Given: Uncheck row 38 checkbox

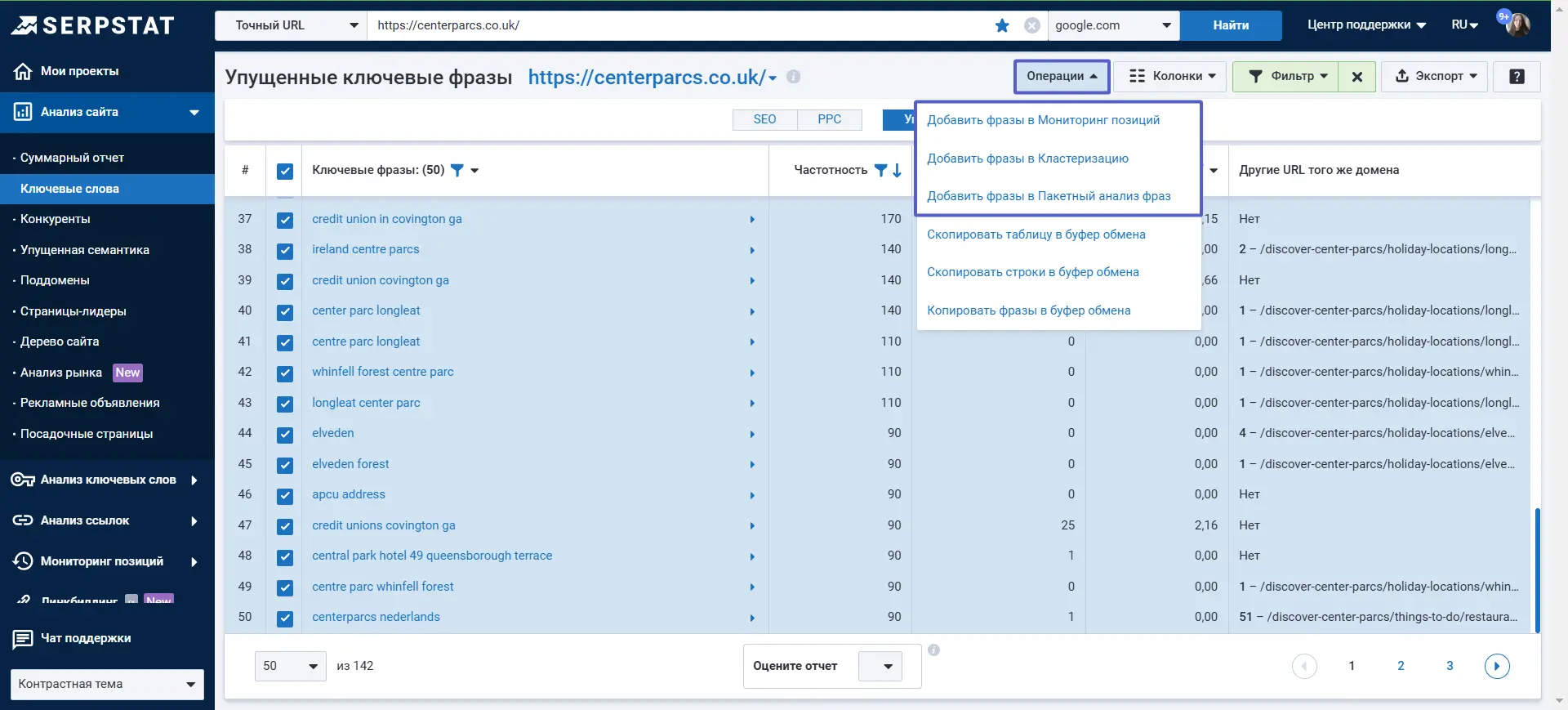Looking at the screenshot, I should coord(284,250).
